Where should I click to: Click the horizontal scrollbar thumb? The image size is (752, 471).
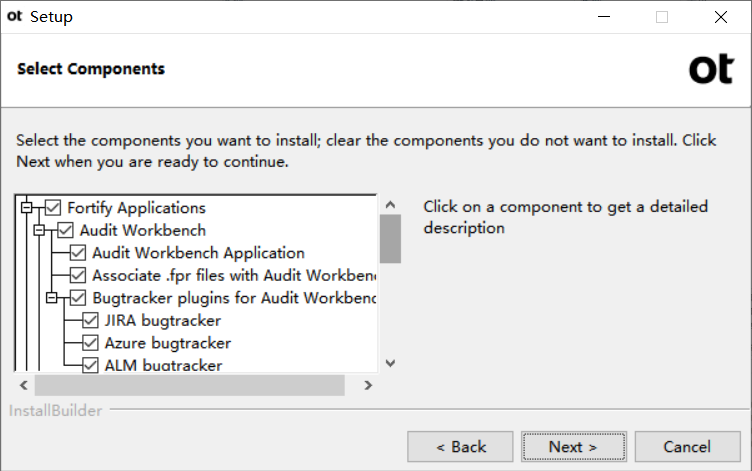coord(189,385)
